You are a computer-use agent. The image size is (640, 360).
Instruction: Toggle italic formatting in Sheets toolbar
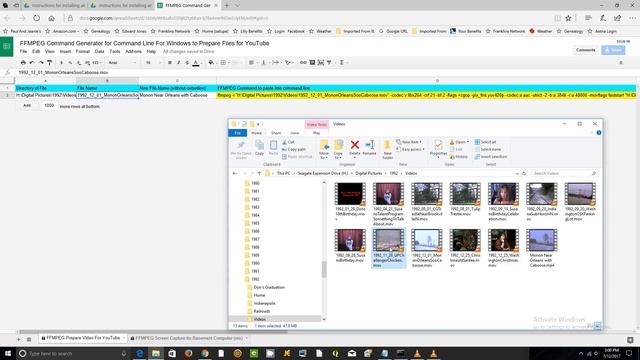(x=178, y=62)
